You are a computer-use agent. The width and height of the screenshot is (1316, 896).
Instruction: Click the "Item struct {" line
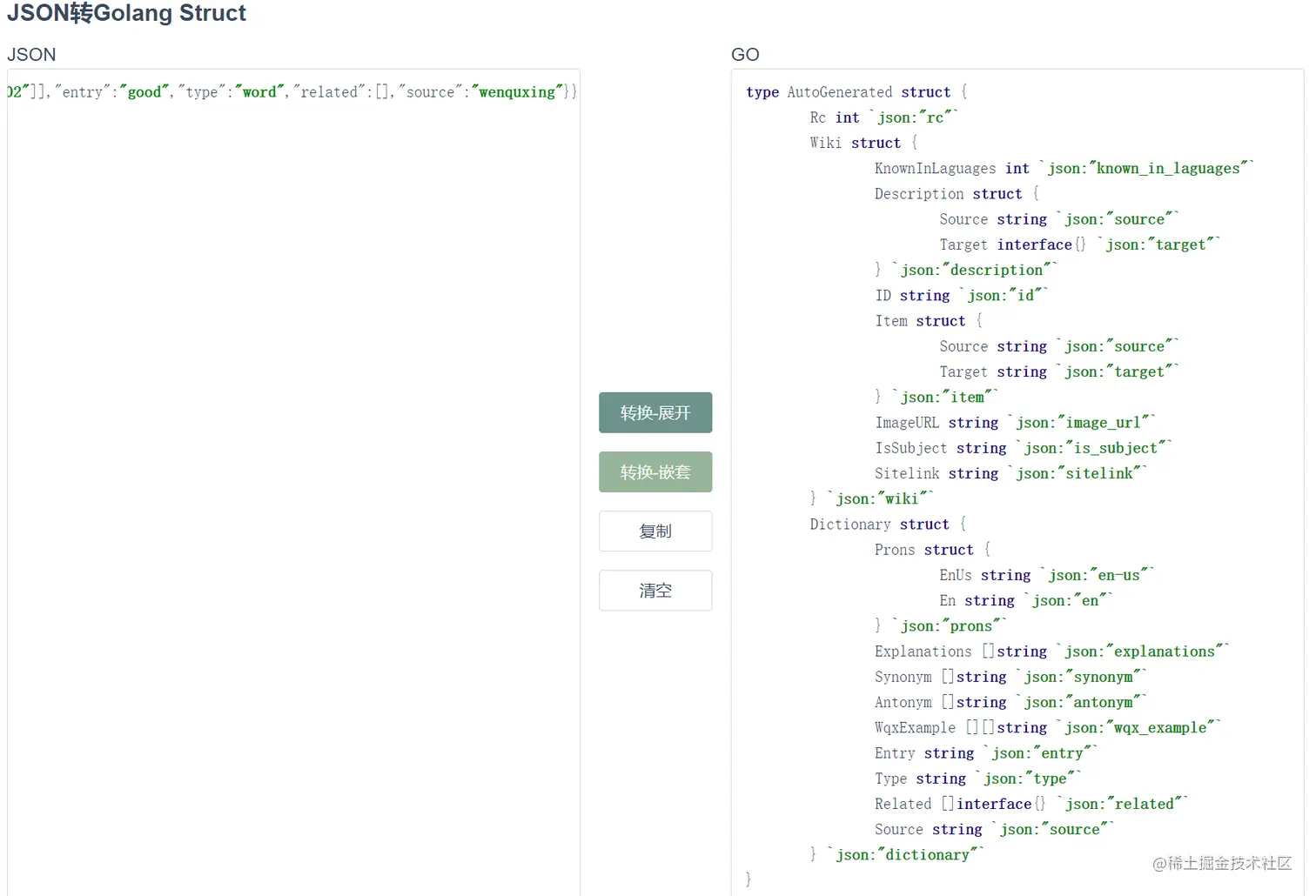[x=929, y=320]
